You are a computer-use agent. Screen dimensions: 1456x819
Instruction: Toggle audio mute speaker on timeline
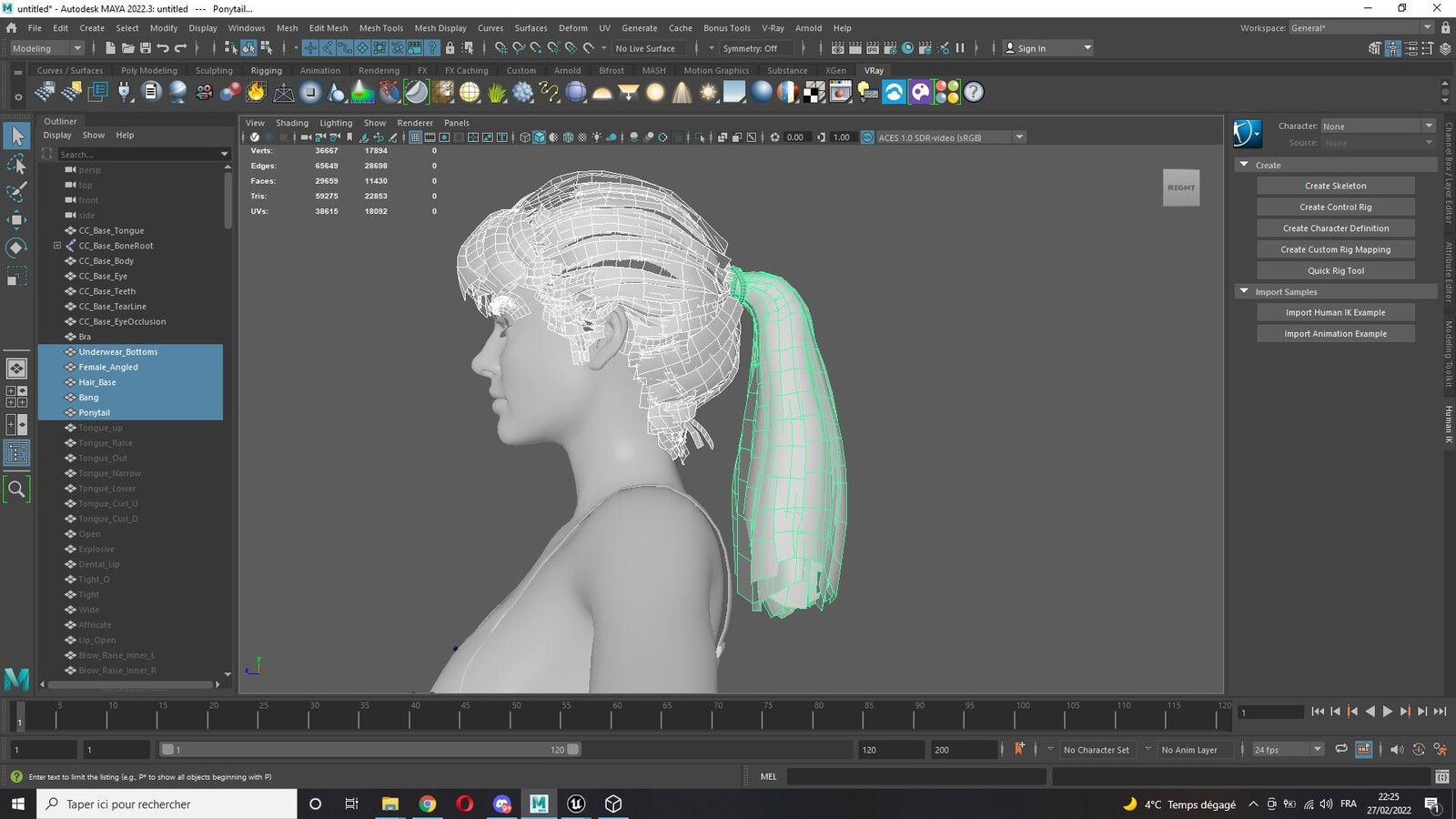[1396, 749]
